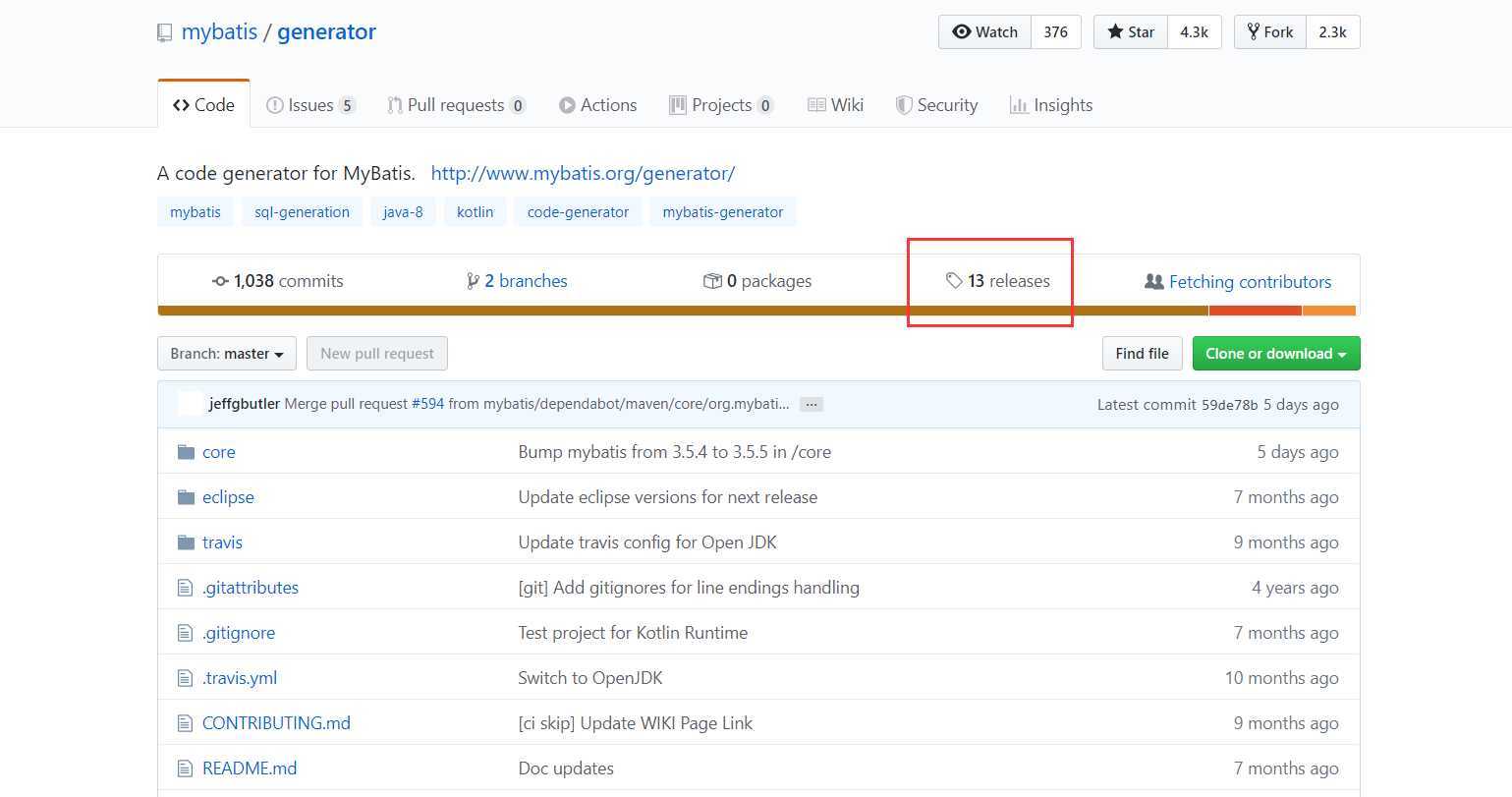1512x797 pixels.
Task: Open commit 'Doc updates'
Action: 566,769
